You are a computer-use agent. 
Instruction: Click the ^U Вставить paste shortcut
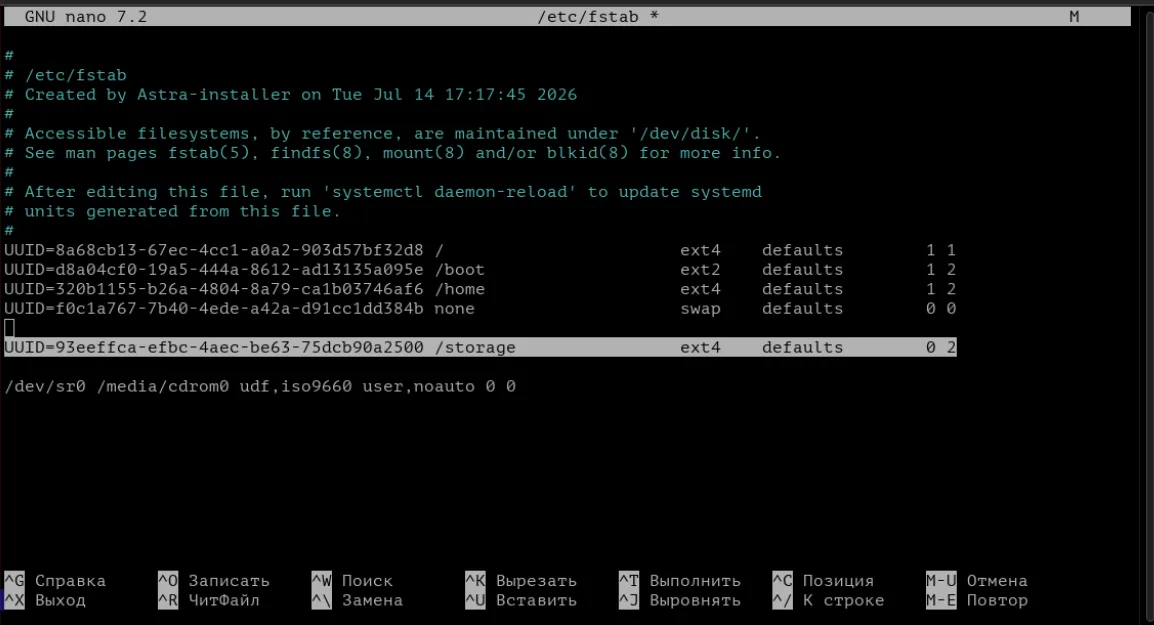point(521,600)
